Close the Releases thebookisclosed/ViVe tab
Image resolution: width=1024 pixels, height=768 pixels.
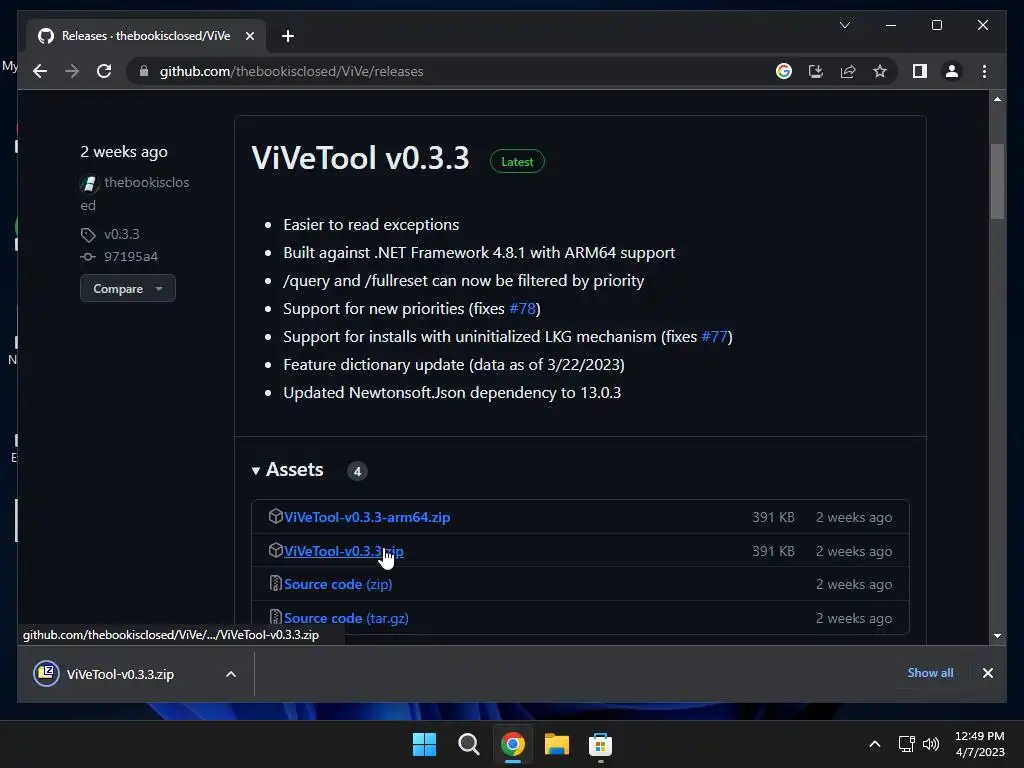(249, 36)
